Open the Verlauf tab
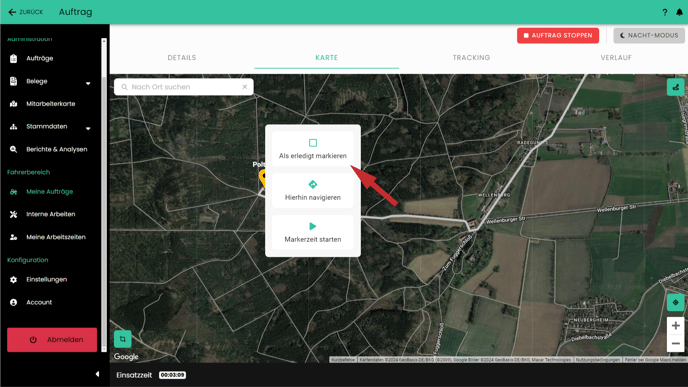This screenshot has height=387, width=688. click(x=616, y=57)
